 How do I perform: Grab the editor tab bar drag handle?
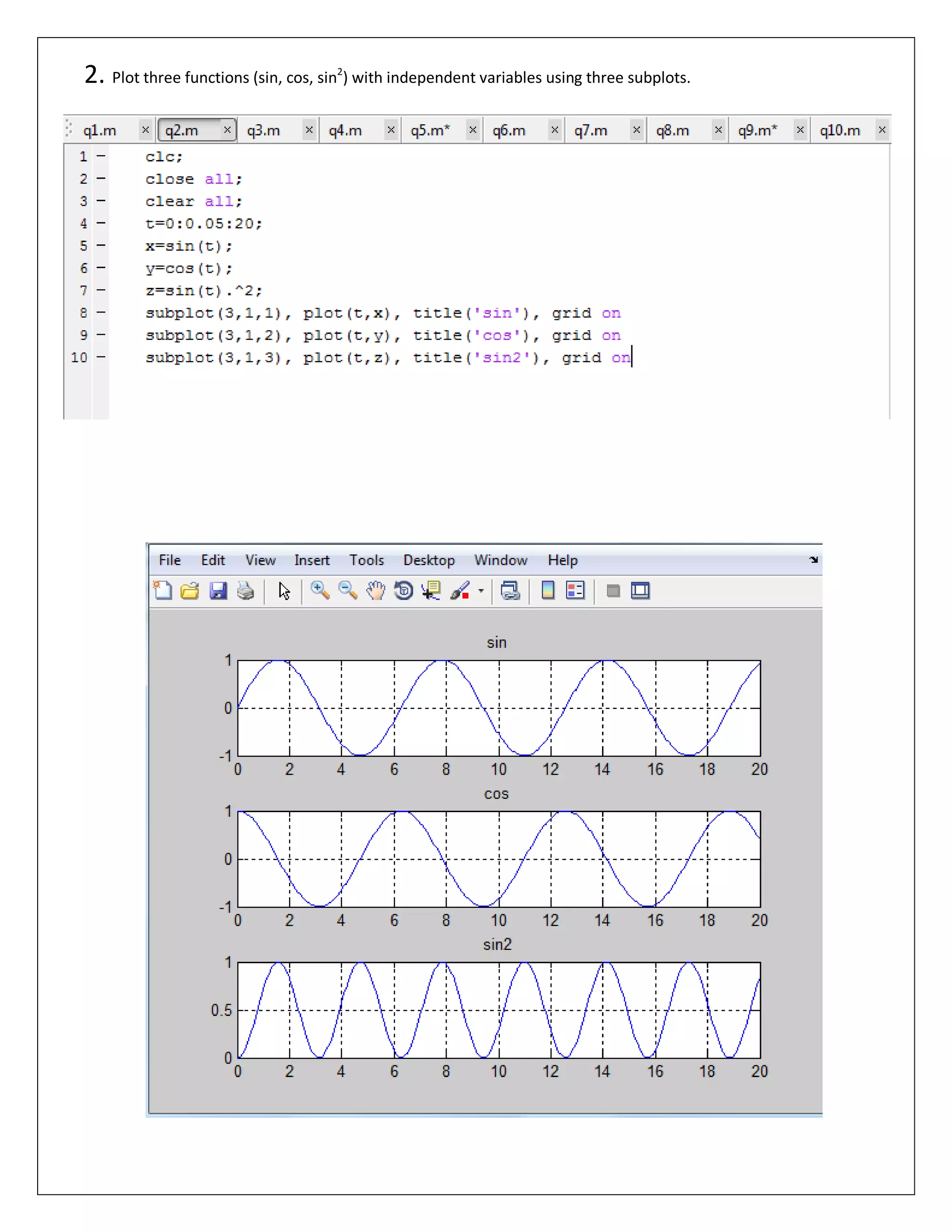click(x=69, y=129)
